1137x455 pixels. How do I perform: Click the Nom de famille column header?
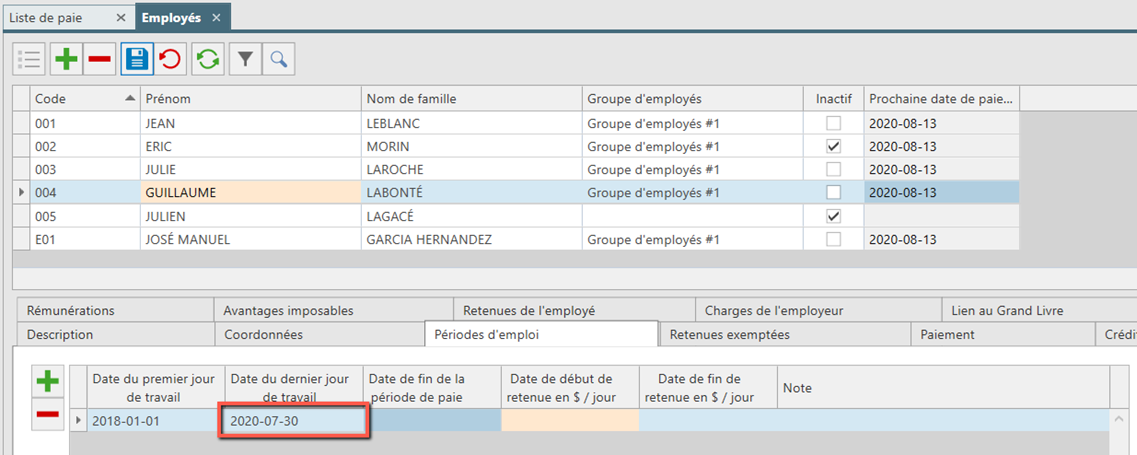coord(471,98)
